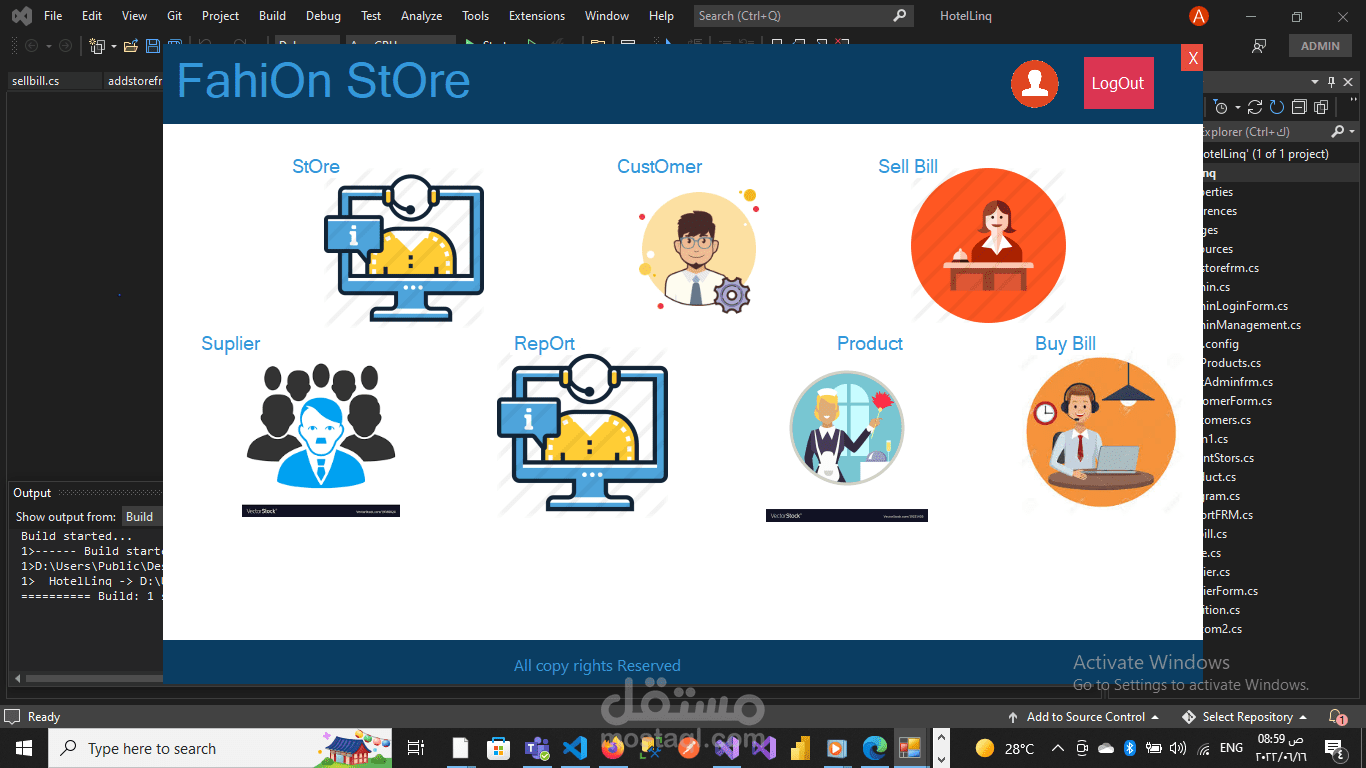
Task: Open Select Repository dropdown
Action: [x=1246, y=717]
